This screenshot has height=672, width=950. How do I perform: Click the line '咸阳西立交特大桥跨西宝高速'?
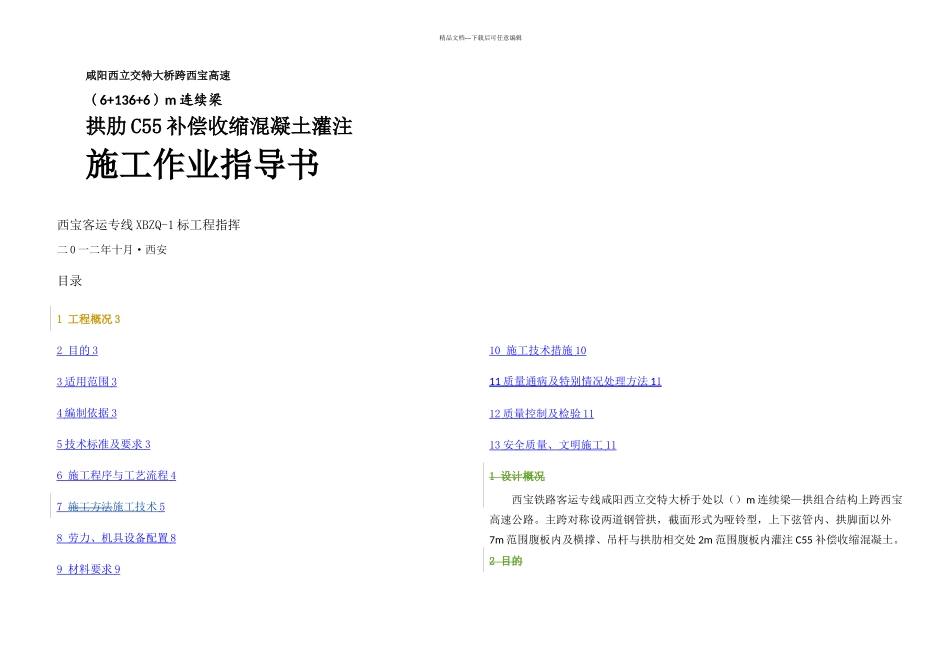pyautogui.click(x=158, y=76)
